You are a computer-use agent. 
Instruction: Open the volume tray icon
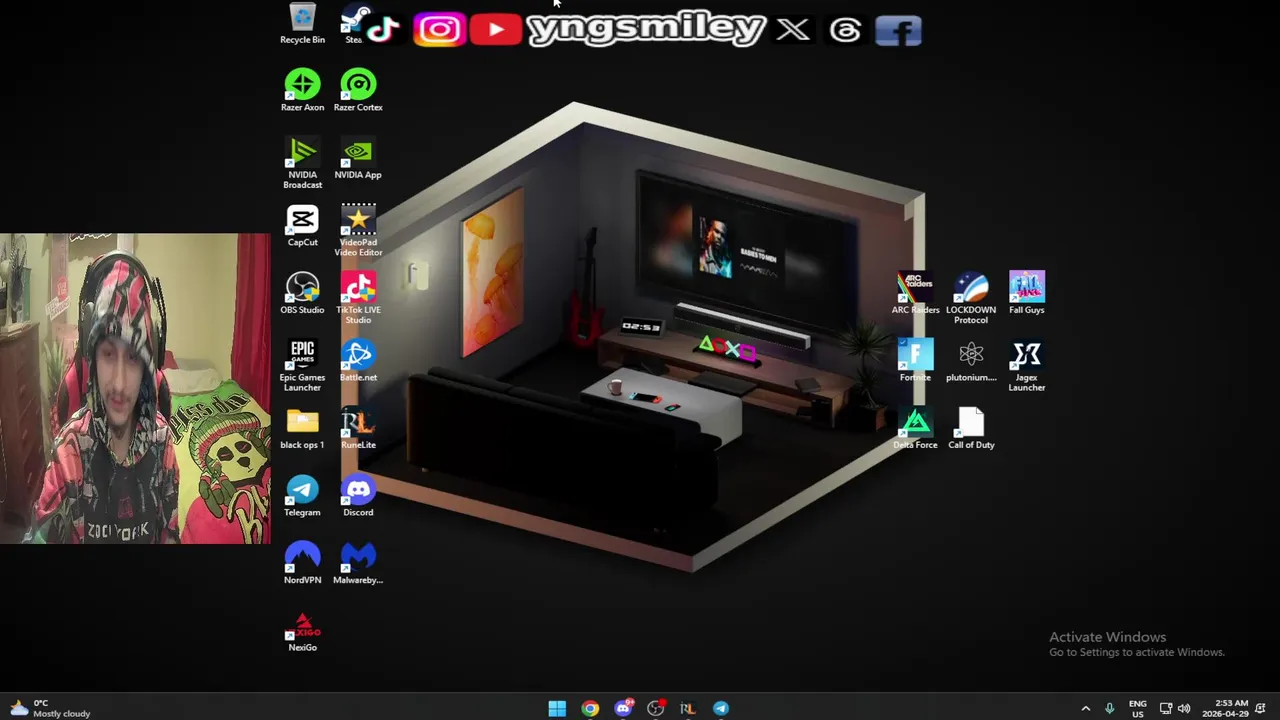(x=1184, y=708)
